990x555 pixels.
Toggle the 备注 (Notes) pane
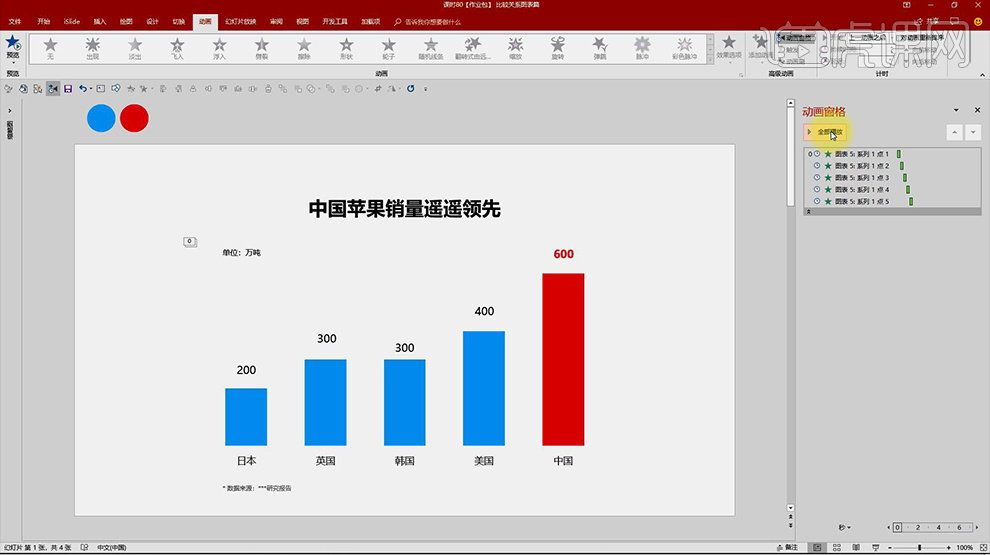point(788,548)
